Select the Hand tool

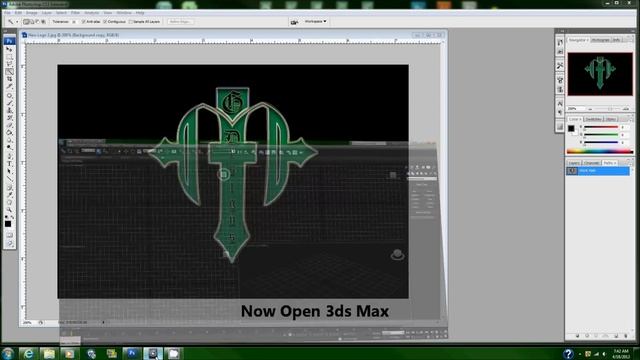point(9,202)
